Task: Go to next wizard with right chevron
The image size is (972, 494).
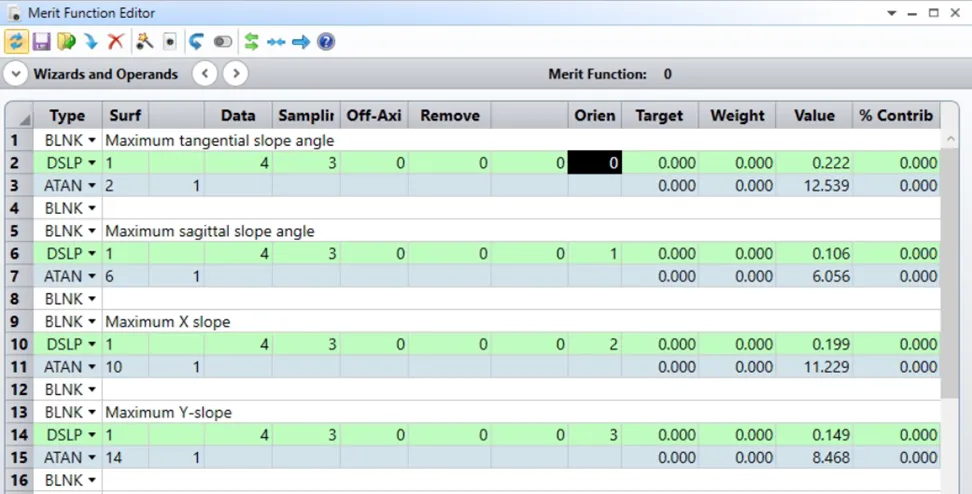Action: (x=235, y=74)
